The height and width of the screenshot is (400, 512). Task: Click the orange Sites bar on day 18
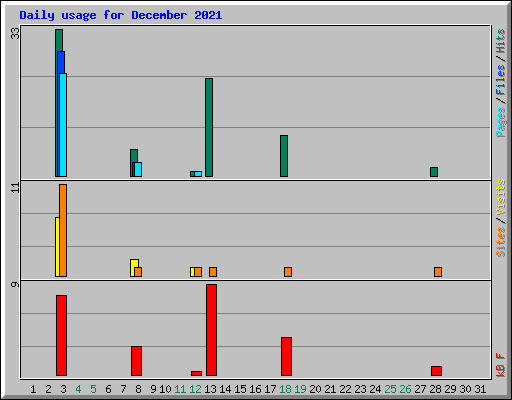288,272
